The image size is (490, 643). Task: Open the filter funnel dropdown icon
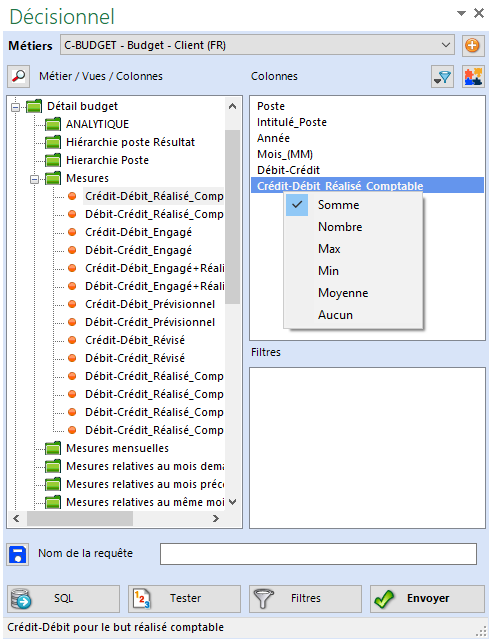pyautogui.click(x=442, y=77)
